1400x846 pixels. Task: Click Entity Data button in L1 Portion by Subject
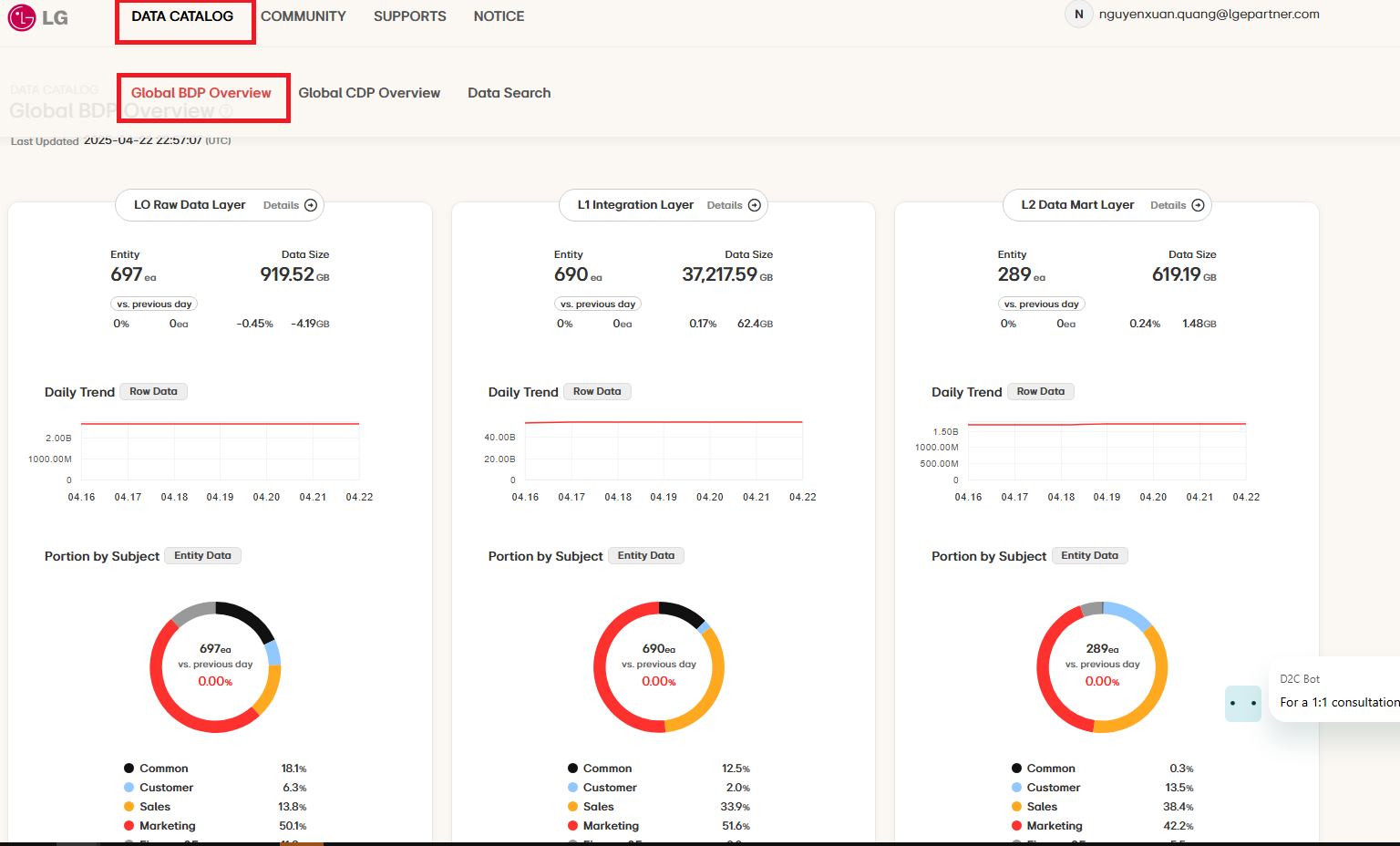click(645, 555)
